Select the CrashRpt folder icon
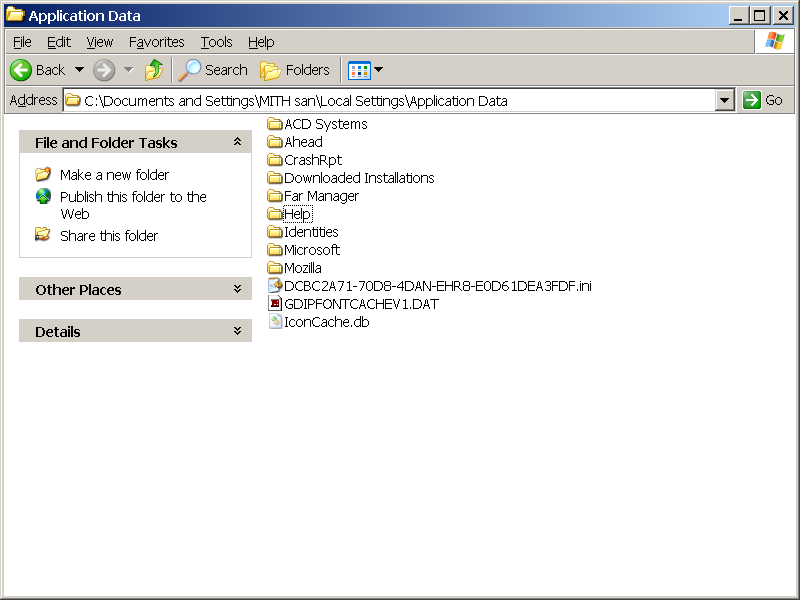This screenshot has width=800, height=600. tap(274, 160)
